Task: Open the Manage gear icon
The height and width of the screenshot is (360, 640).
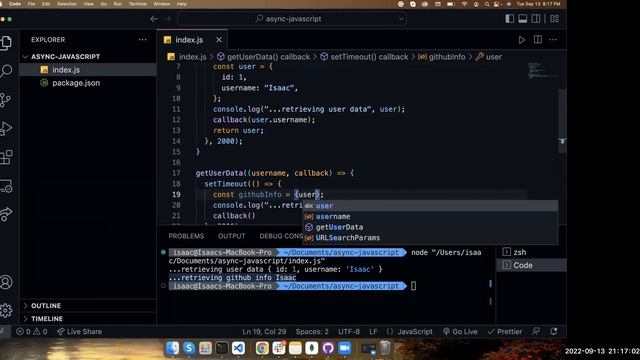Action: point(6,311)
